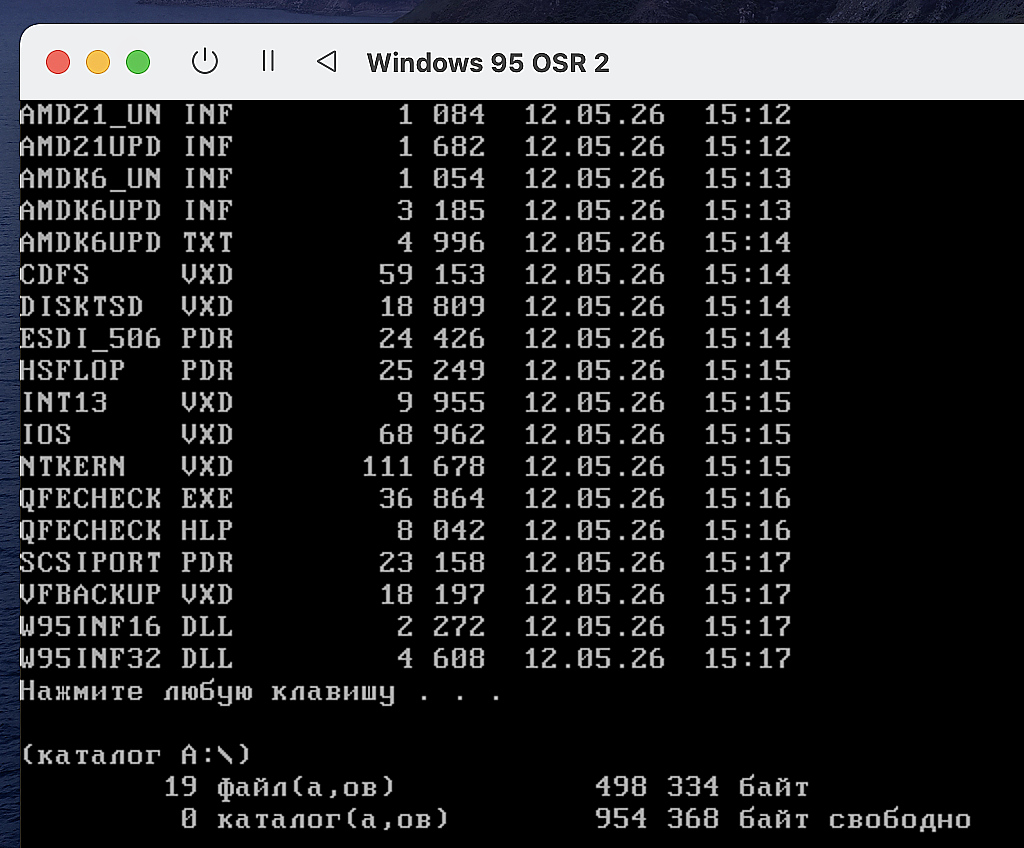Image resolution: width=1024 pixels, height=848 pixels.
Task: Click the HSFLOP file size 25 249
Action: click(432, 370)
